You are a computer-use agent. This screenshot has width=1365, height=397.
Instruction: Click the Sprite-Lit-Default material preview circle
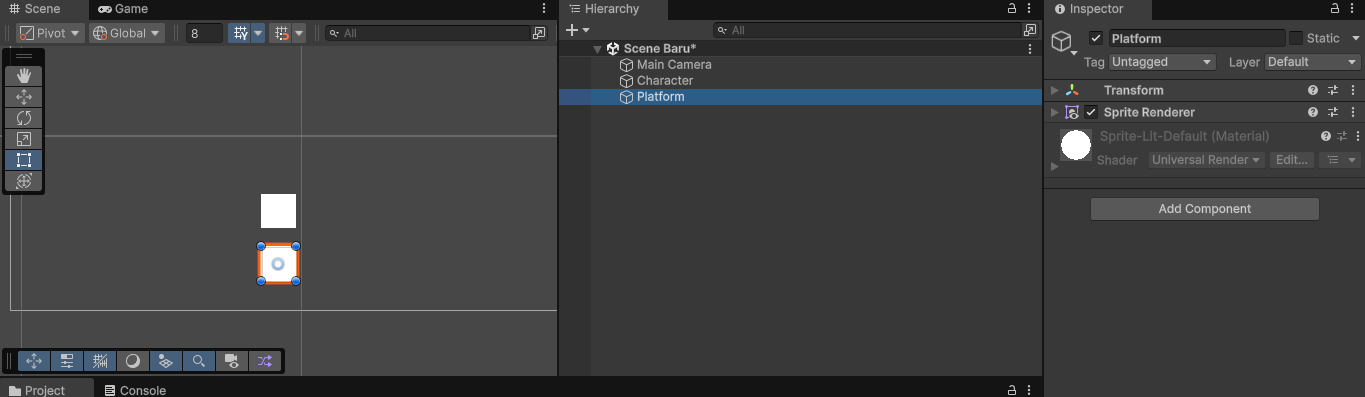point(1075,145)
